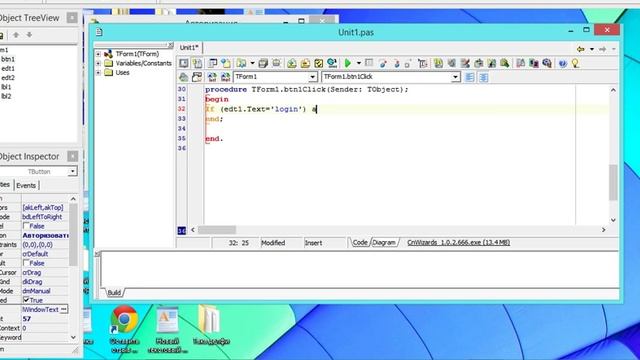Click the editor scroll-up arrow
The width and height of the screenshot is (640, 360).
[613, 90]
